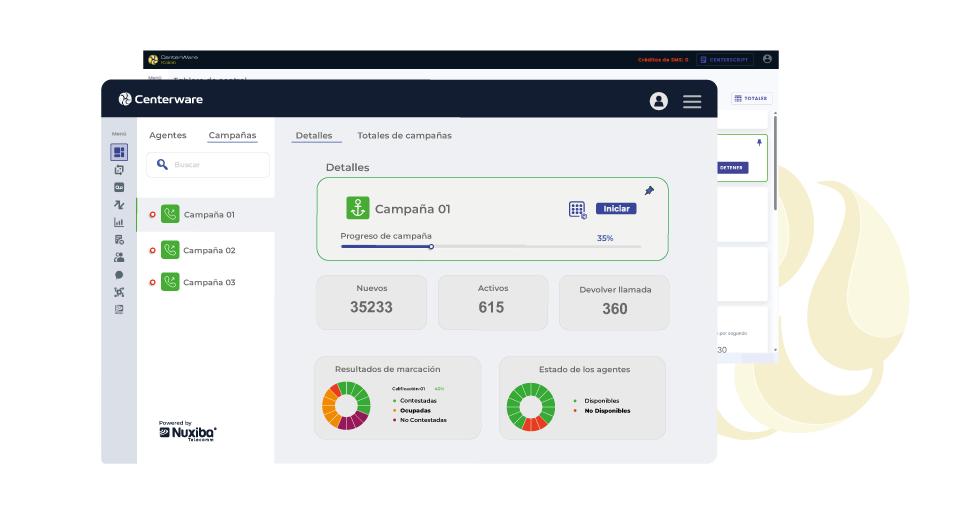Click the Nuxiba Telecom logo
Image resolution: width=978 pixels, height=526 pixels.
pyautogui.click(x=188, y=431)
